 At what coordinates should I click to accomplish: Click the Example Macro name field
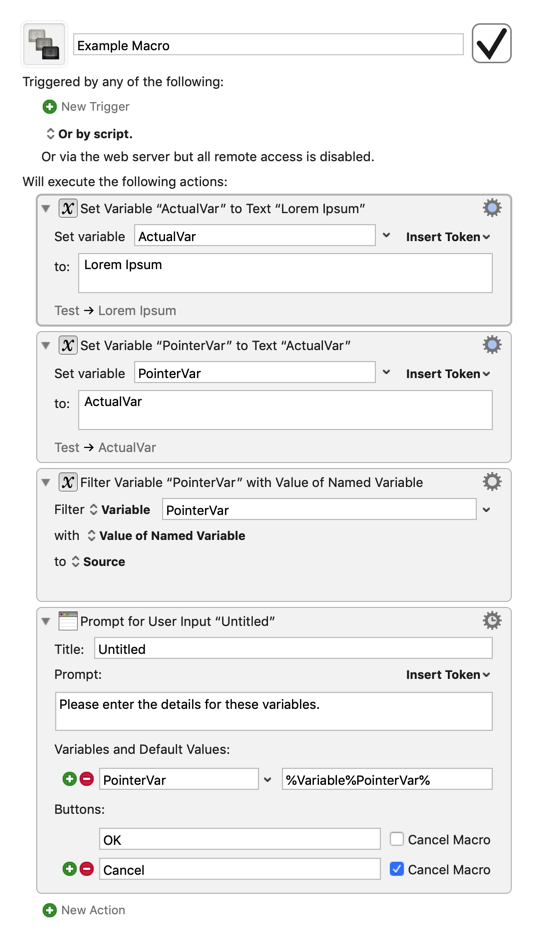tap(268, 45)
